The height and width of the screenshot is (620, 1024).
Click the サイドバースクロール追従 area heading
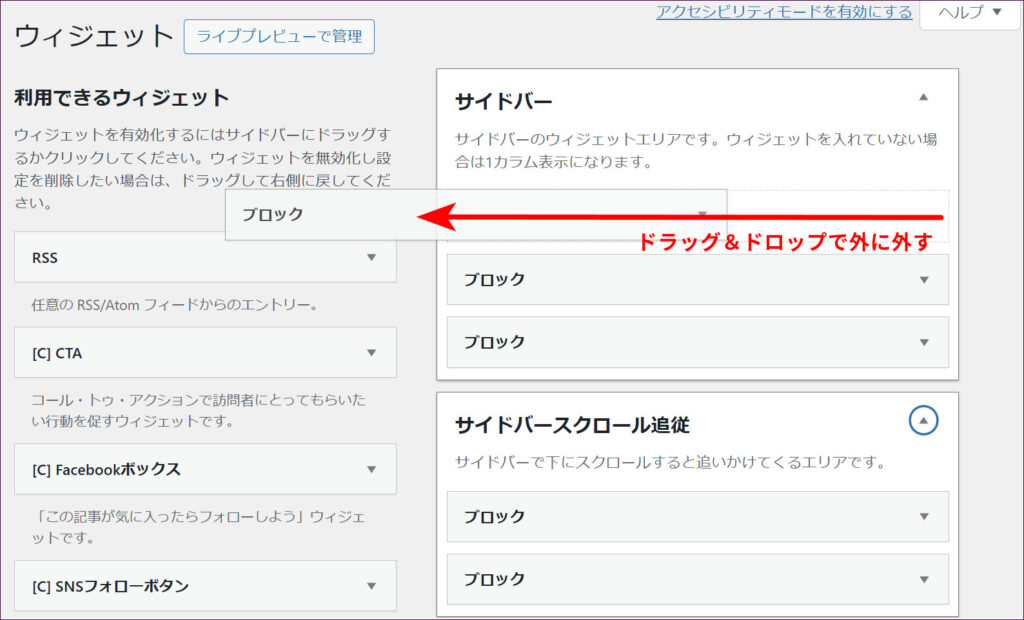tap(572, 425)
